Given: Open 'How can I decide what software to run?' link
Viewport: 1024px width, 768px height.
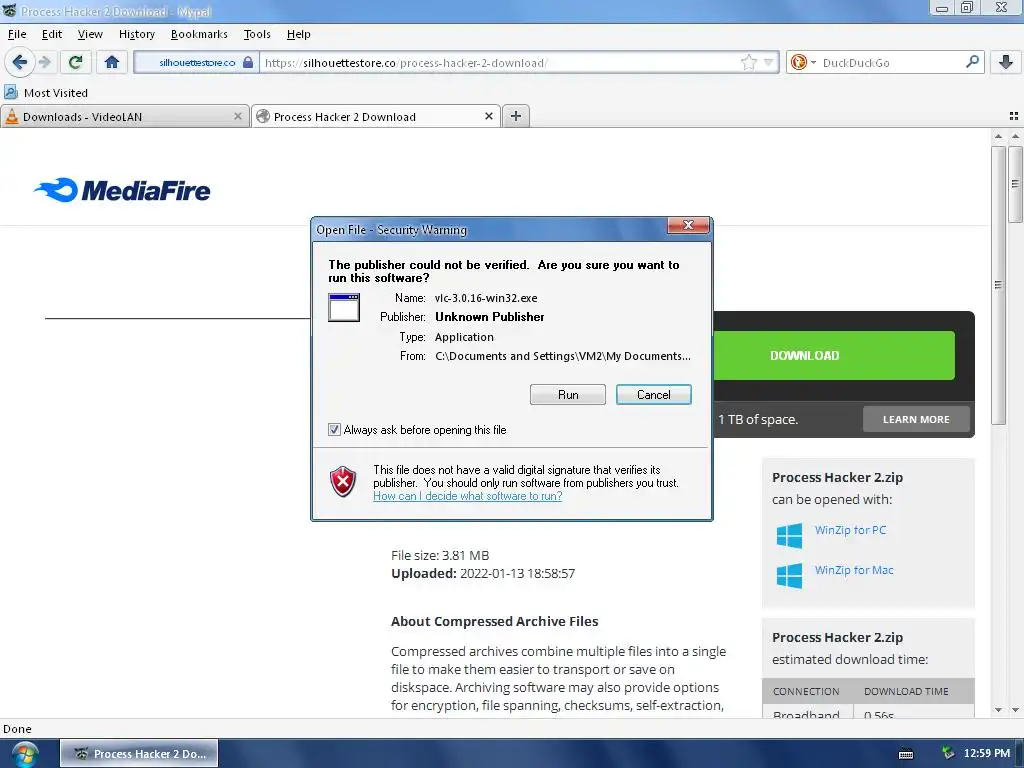Looking at the screenshot, I should [x=468, y=496].
